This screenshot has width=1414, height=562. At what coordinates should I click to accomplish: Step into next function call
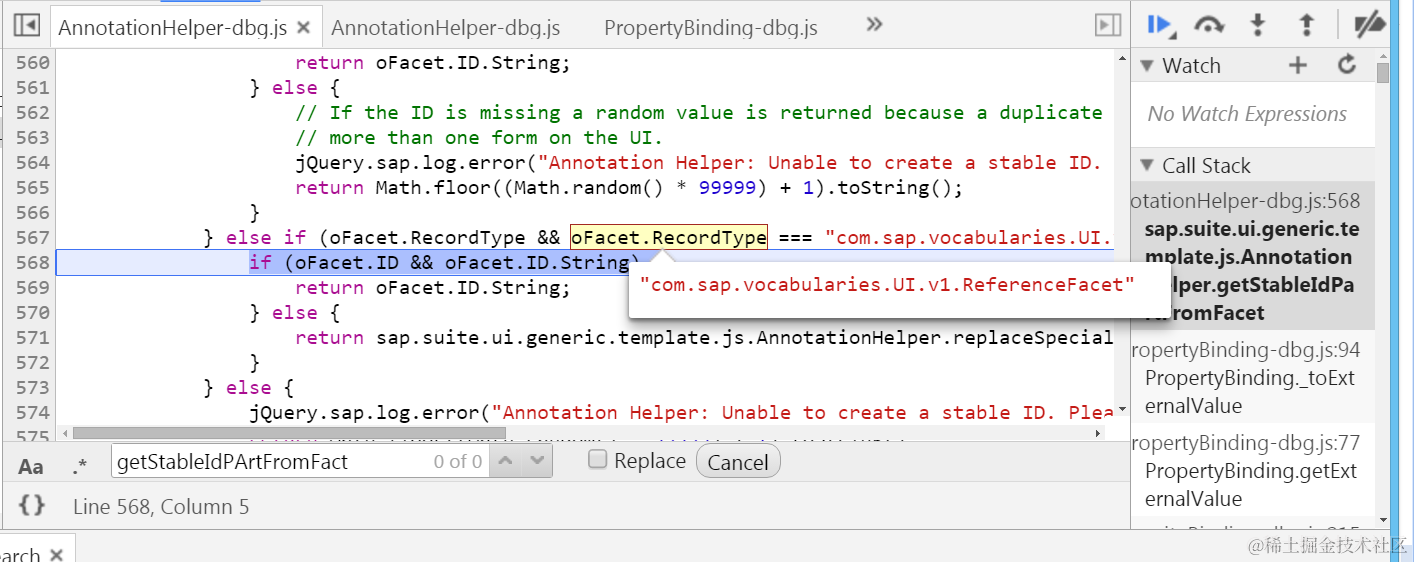(x=1258, y=25)
